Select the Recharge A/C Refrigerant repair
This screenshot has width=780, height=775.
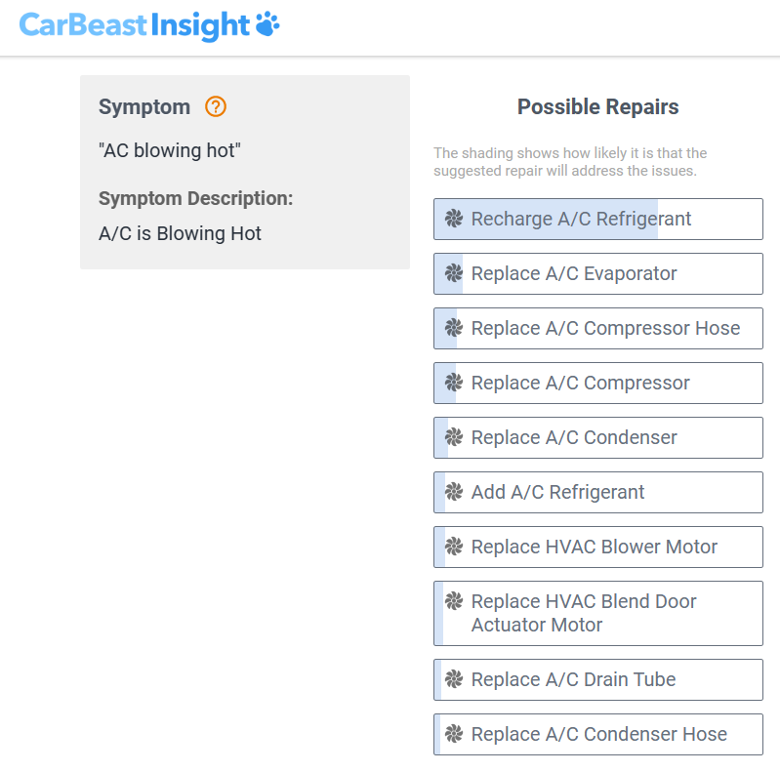click(598, 219)
